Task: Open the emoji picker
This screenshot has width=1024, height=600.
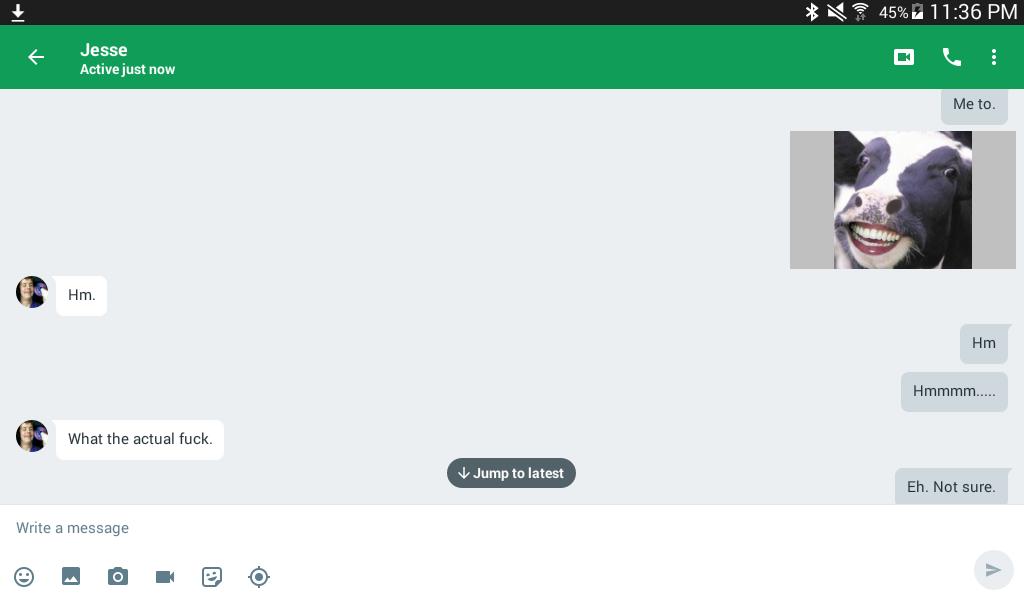Action: point(24,576)
